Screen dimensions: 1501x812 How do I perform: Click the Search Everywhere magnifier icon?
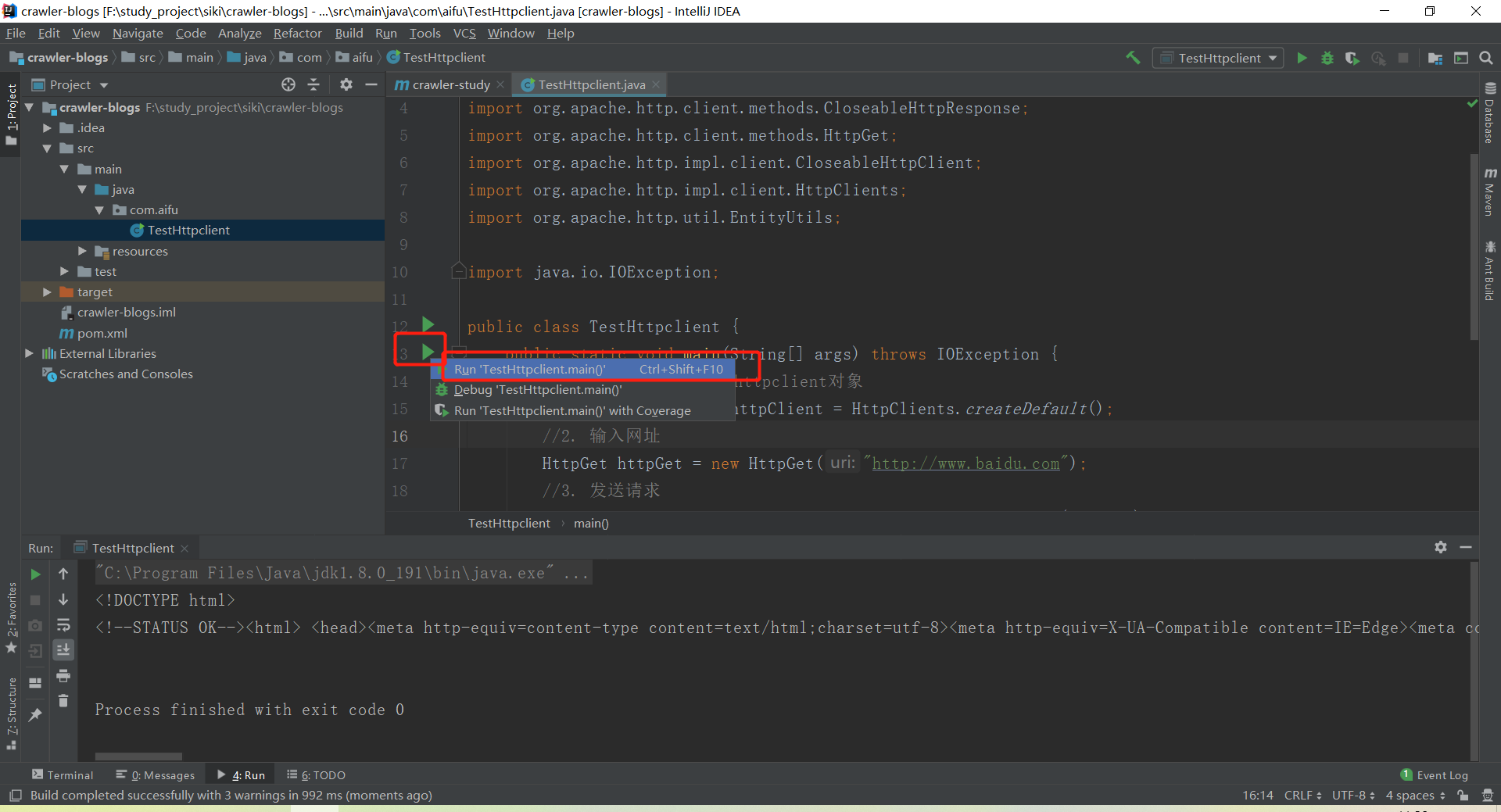1486,58
